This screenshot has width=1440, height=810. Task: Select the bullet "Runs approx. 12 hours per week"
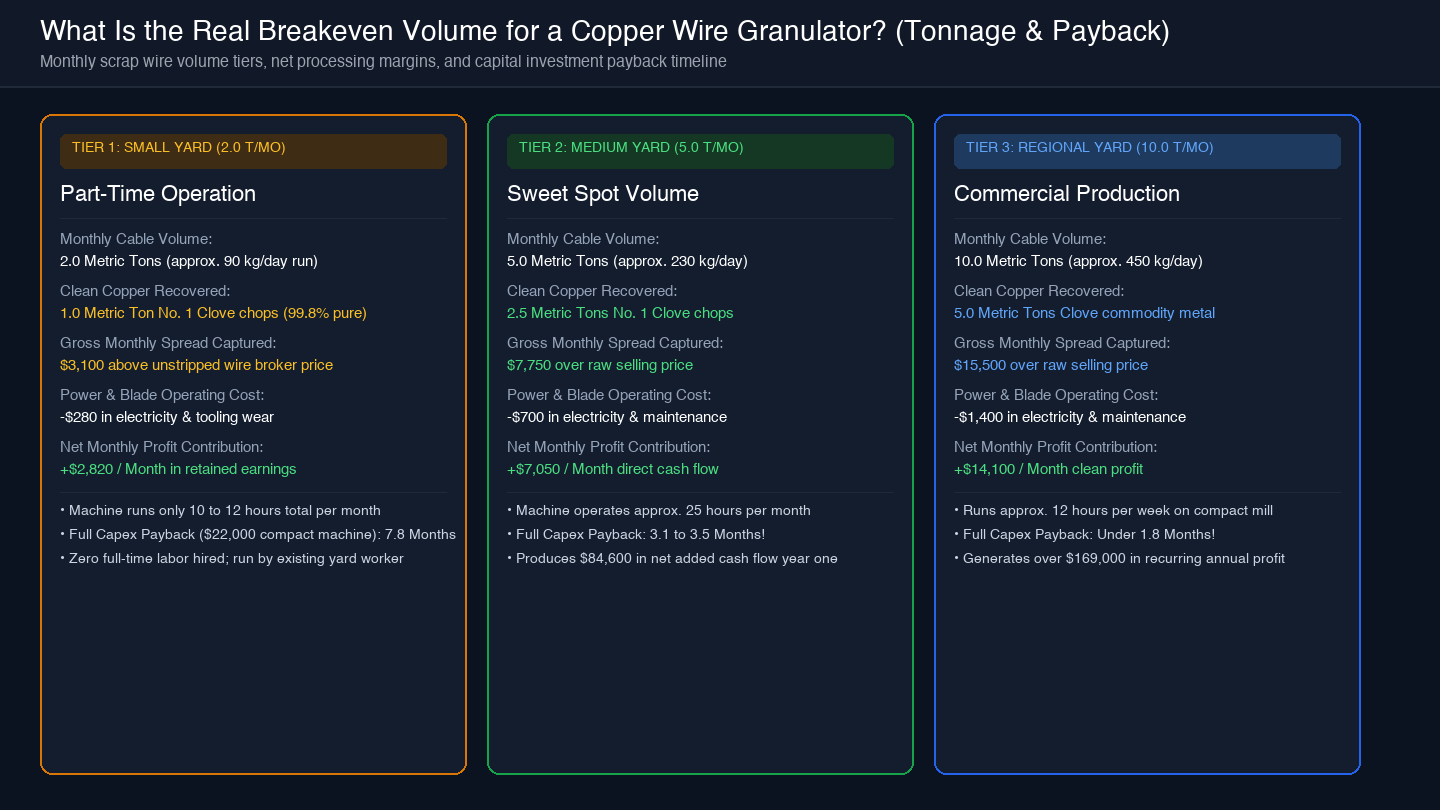click(1113, 510)
